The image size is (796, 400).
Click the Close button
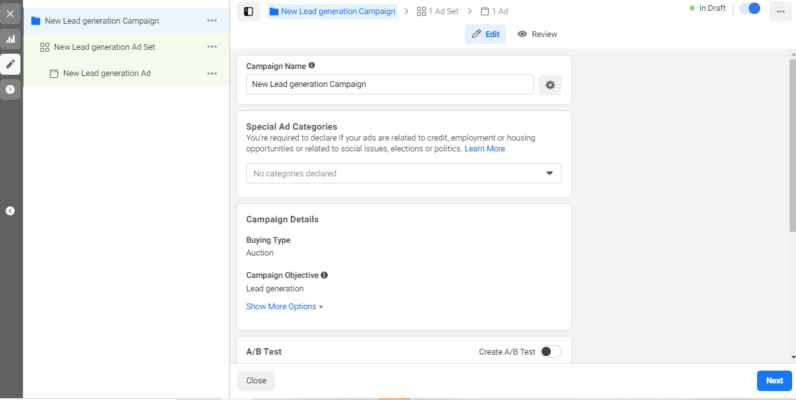click(x=256, y=381)
